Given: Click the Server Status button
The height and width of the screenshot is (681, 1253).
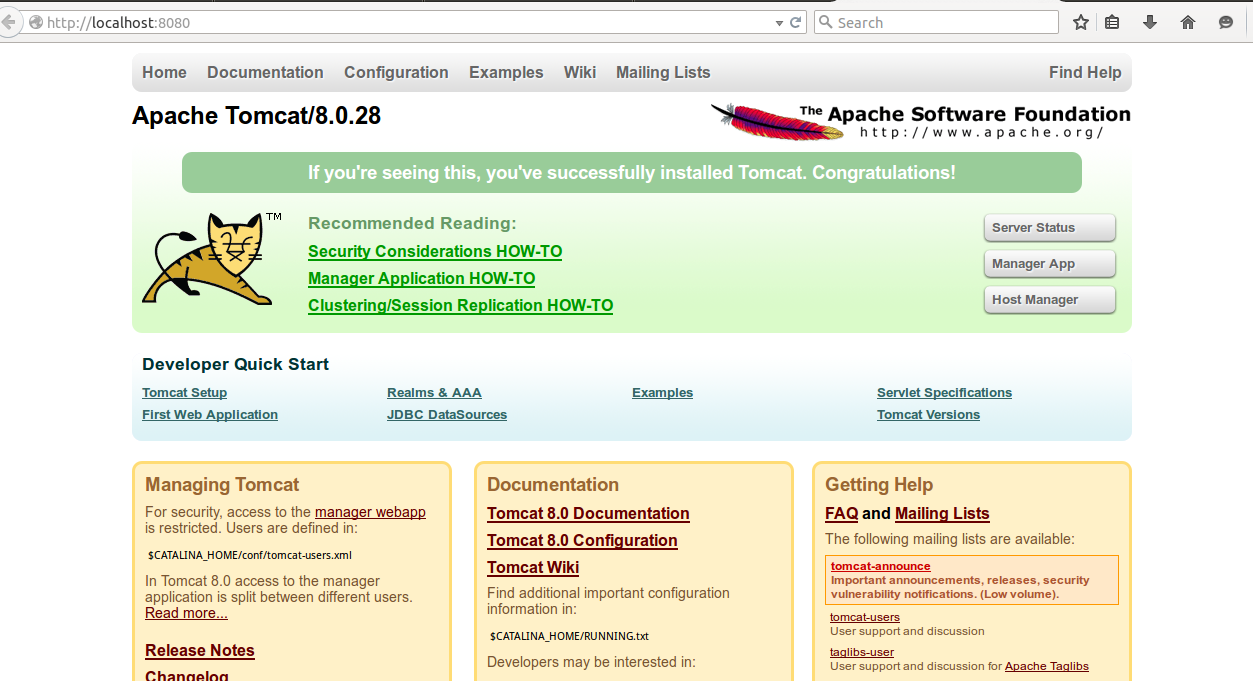Looking at the screenshot, I should pyautogui.click(x=1049, y=228).
